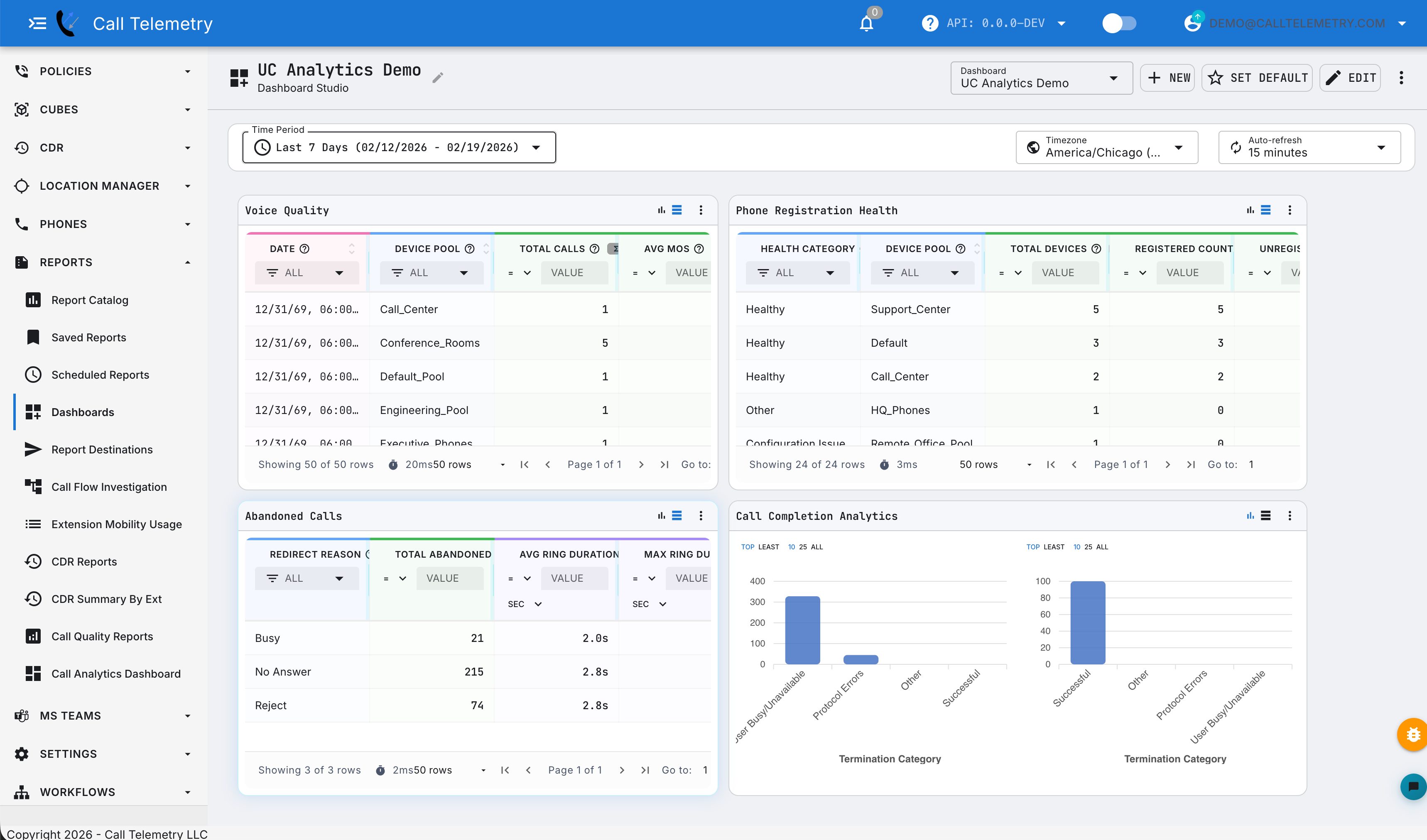
Task: Click the CDR Summary By Ext history icon
Action: click(x=33, y=599)
